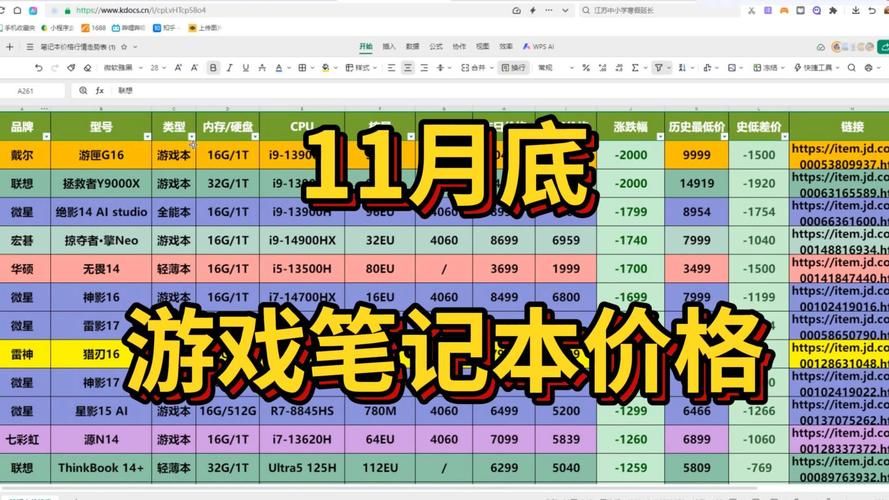Toggle strikethrough formatting
Viewport: 889px width, 500px height.
(x=262, y=67)
